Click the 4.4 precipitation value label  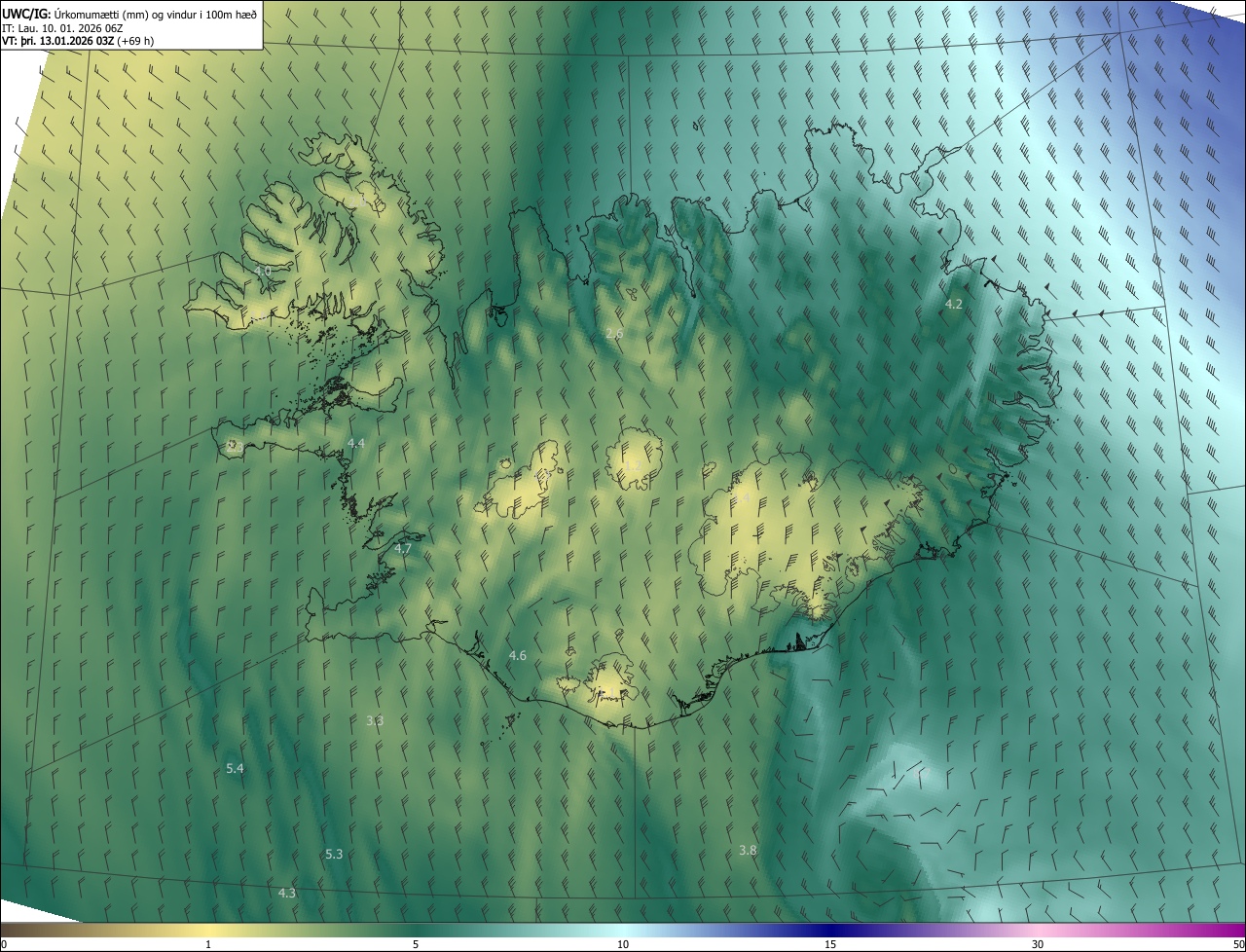point(356,444)
